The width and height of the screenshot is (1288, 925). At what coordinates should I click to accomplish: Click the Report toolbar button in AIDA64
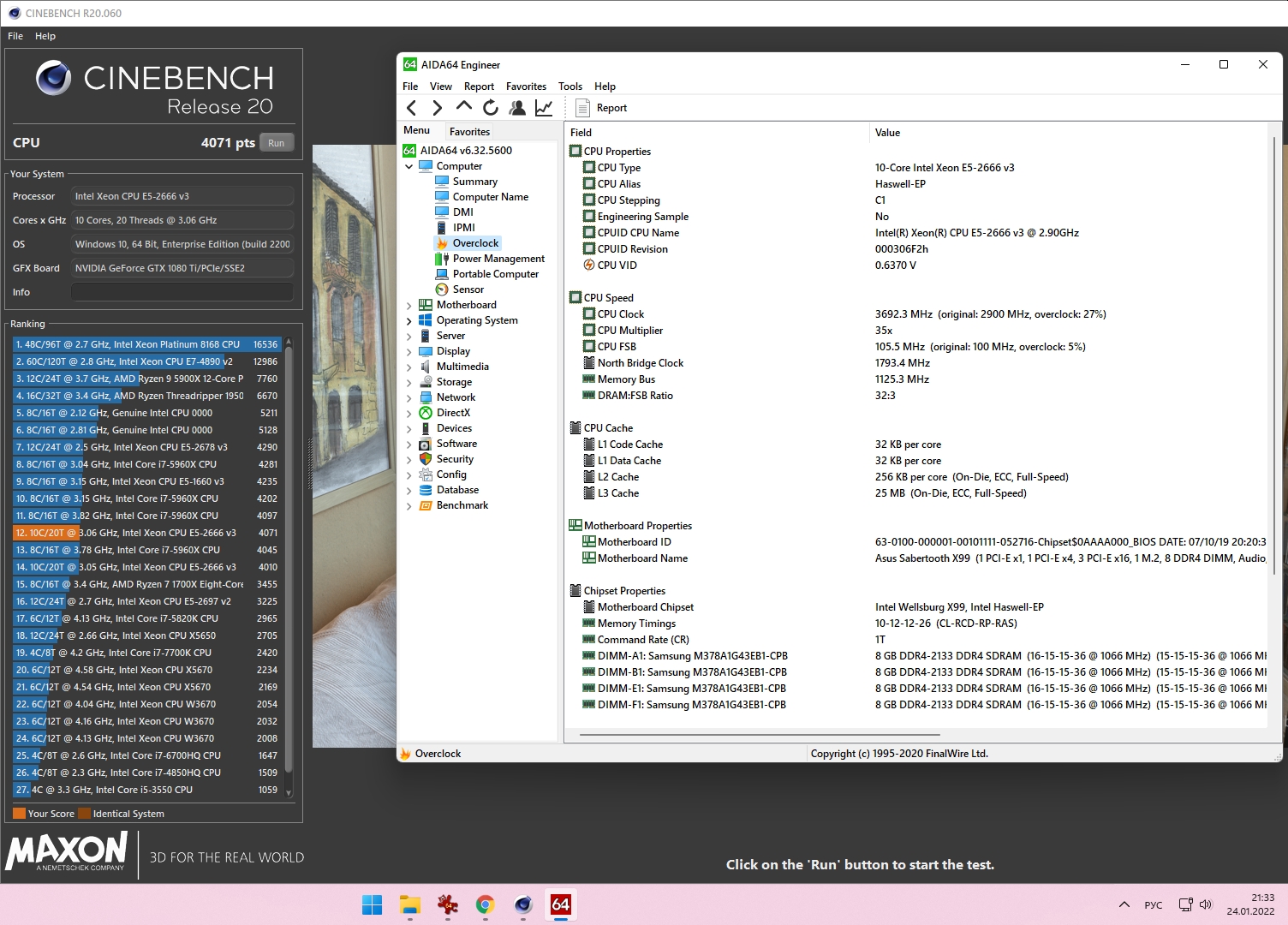click(x=601, y=108)
